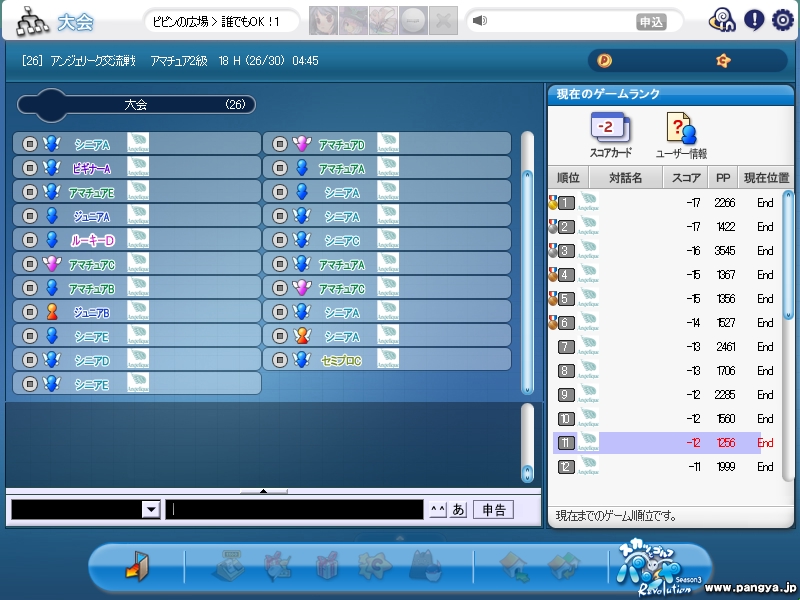Toggle the round button beside ルーキーD player

29,240
